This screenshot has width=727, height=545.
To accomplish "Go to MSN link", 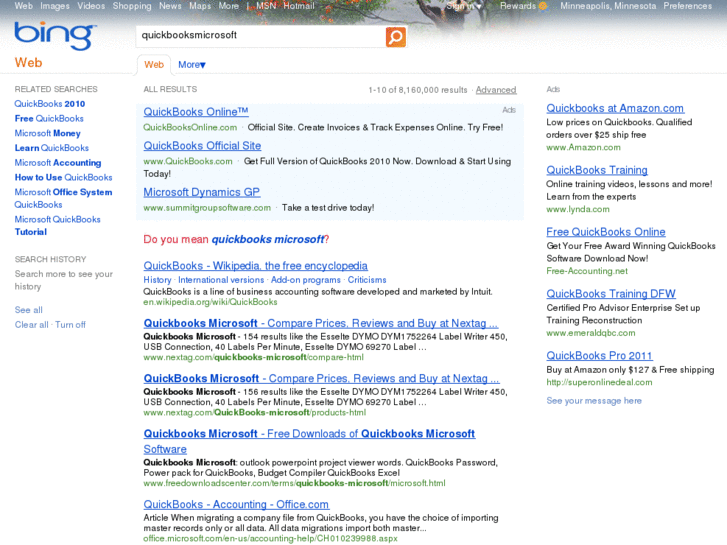I will point(266,6).
